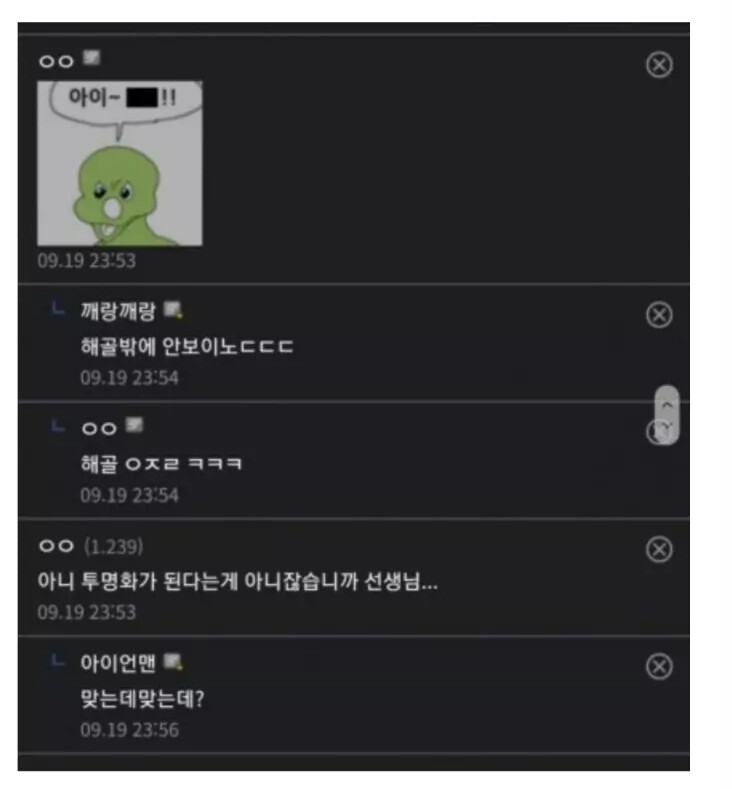Click the top ㅇㅇ commenter nickname
The height and width of the screenshot is (789, 732).
(x=56, y=61)
